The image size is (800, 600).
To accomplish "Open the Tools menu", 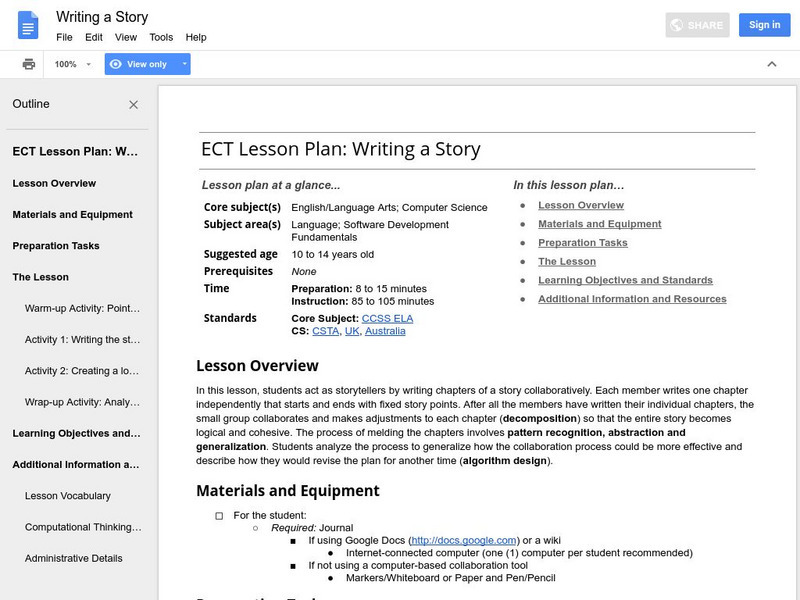I will (x=161, y=37).
